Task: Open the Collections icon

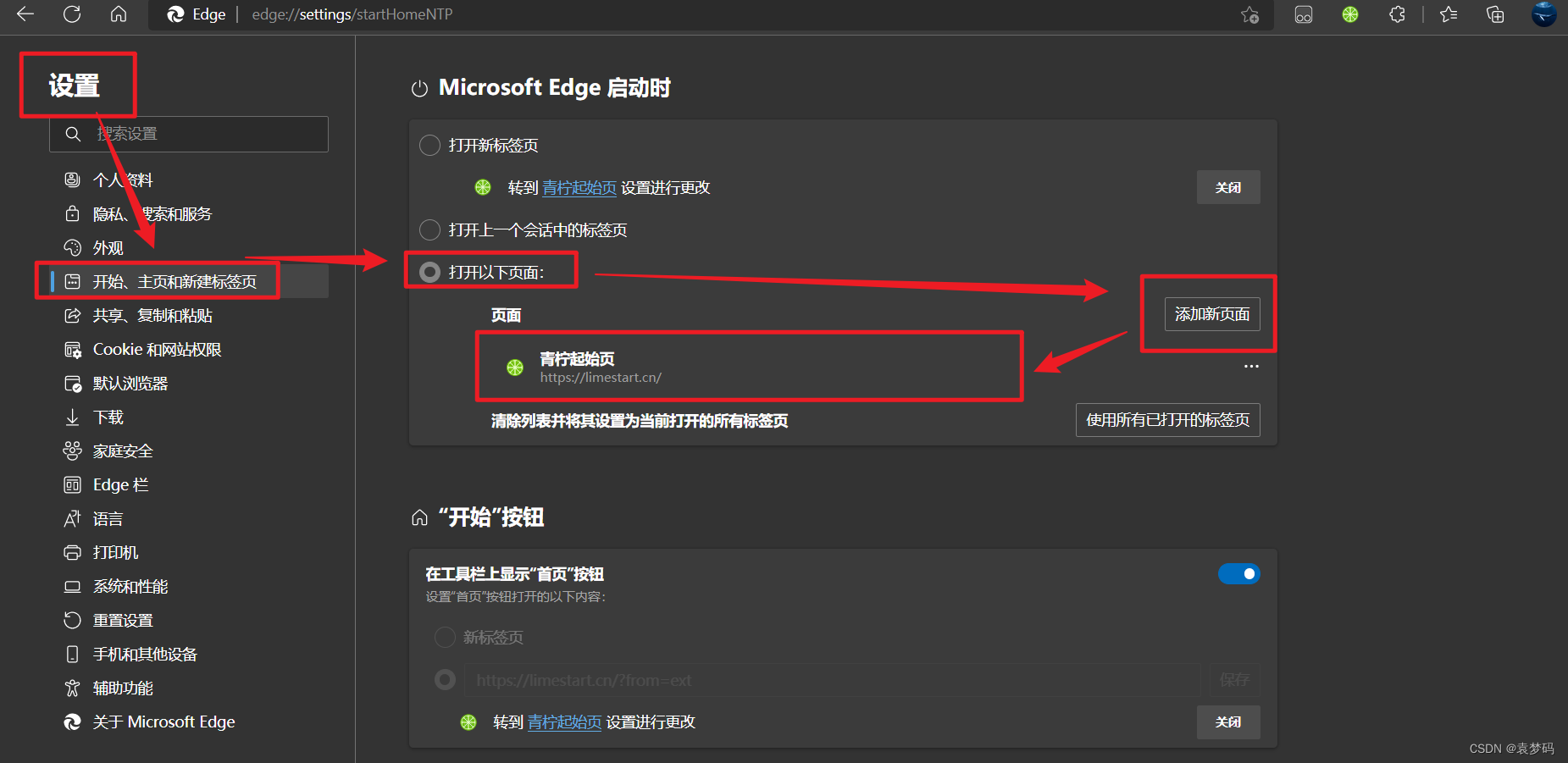Action: (1495, 14)
